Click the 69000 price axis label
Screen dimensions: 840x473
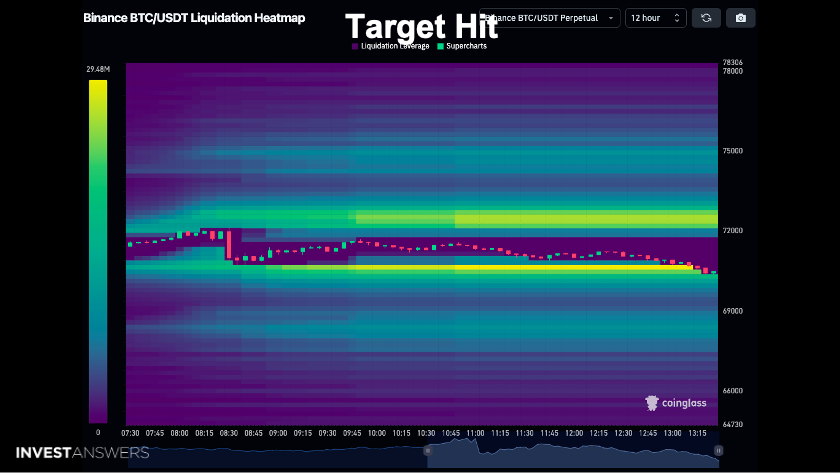pos(732,311)
